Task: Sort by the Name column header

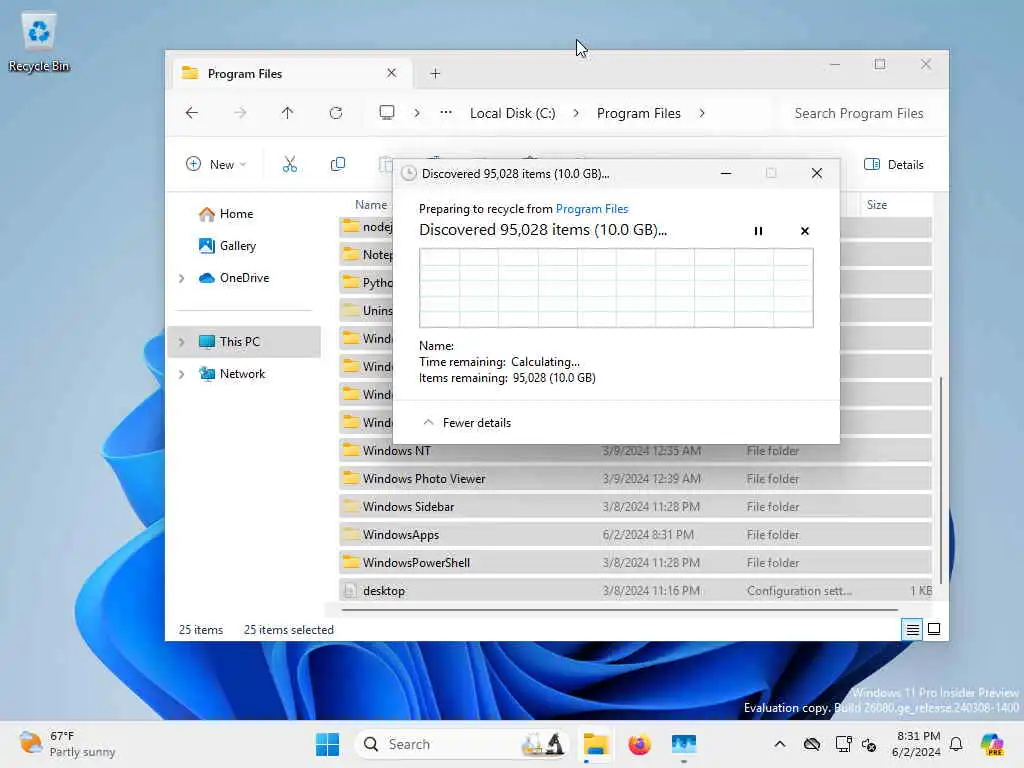Action: [371, 204]
